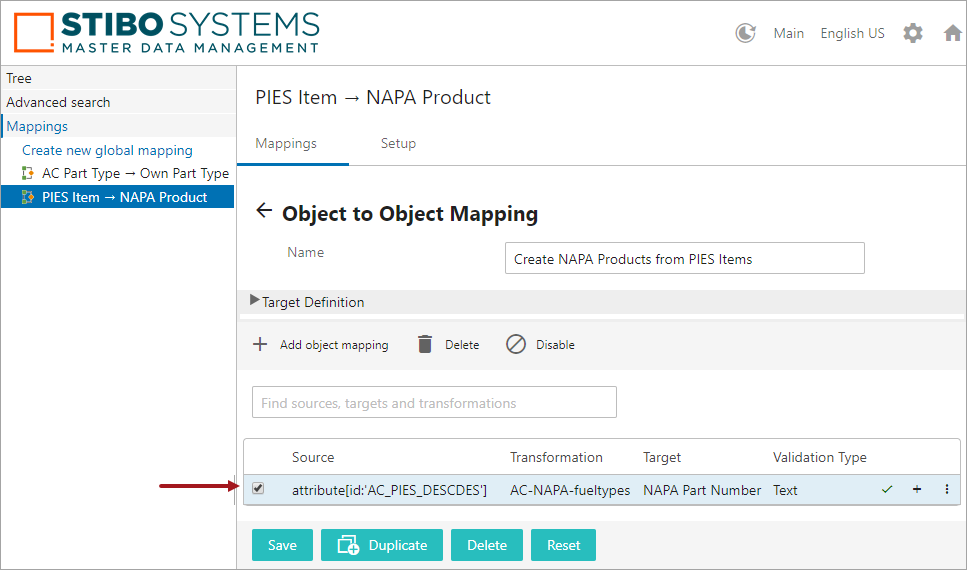
Task: Switch to the Setup tab
Action: coord(398,143)
